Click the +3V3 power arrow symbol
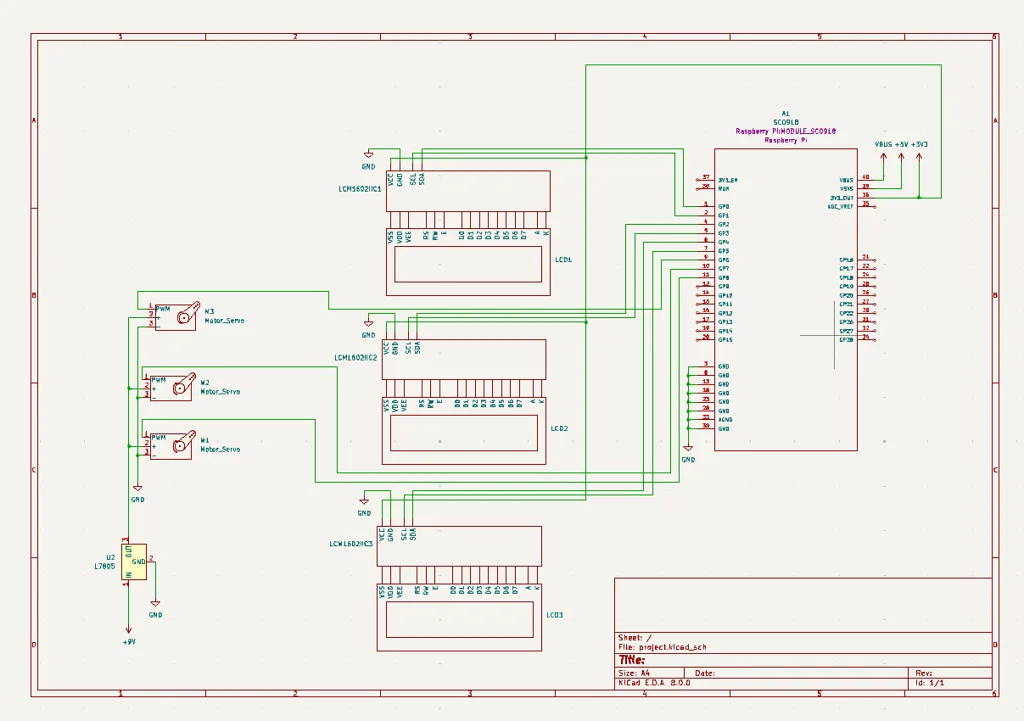 coord(919,159)
